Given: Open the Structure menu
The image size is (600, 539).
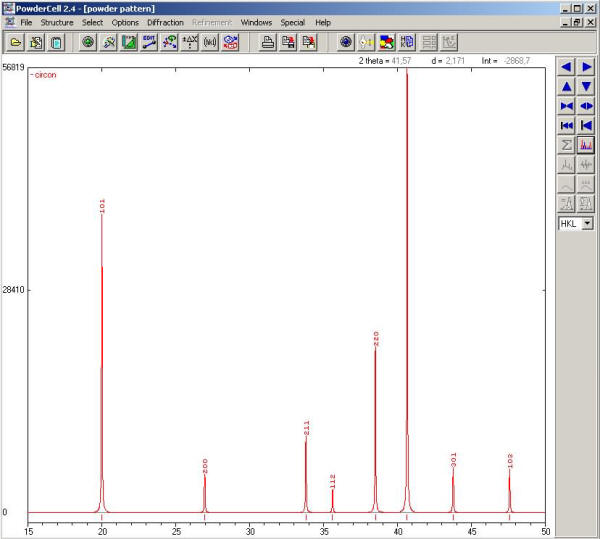Looking at the screenshot, I should [57, 22].
